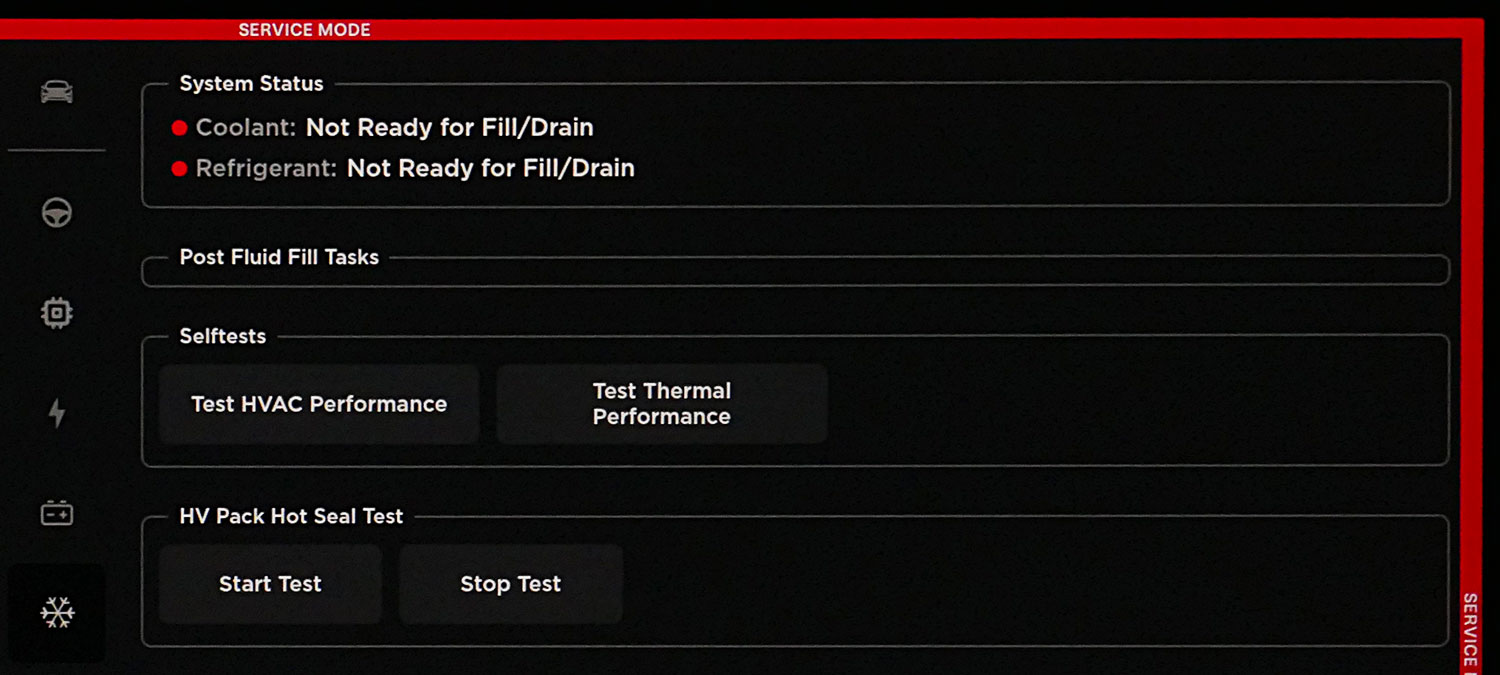Select the high voltage lightning bolt icon
This screenshot has width=1500, height=675.
[57, 413]
